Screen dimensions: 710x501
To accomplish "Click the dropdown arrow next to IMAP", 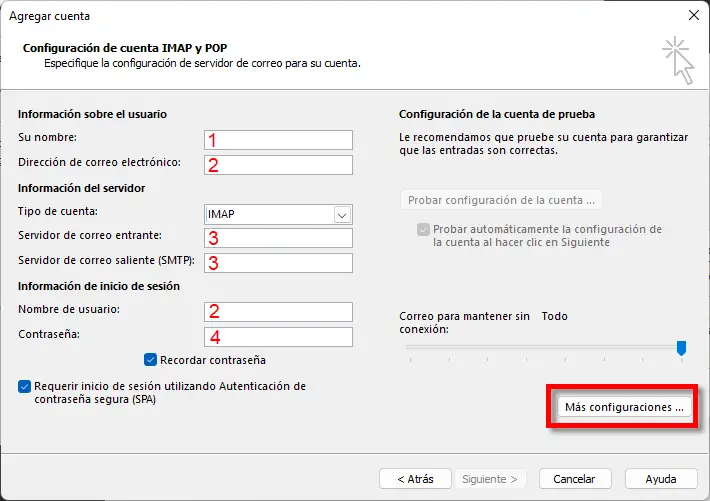I will pos(342,215).
